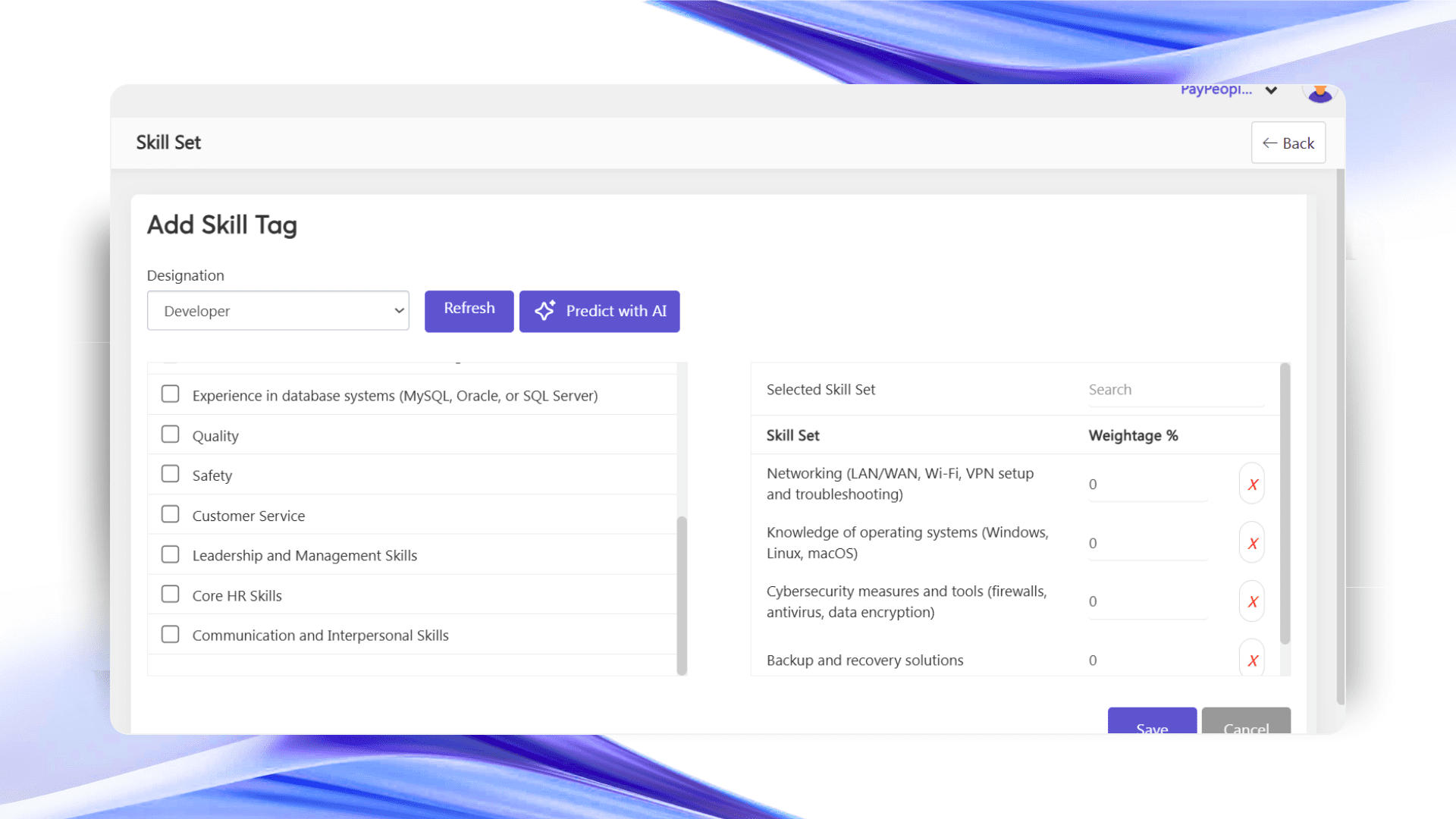Image resolution: width=1456 pixels, height=819 pixels.
Task: Remove the operating systems knowledge skill
Action: coord(1252,543)
